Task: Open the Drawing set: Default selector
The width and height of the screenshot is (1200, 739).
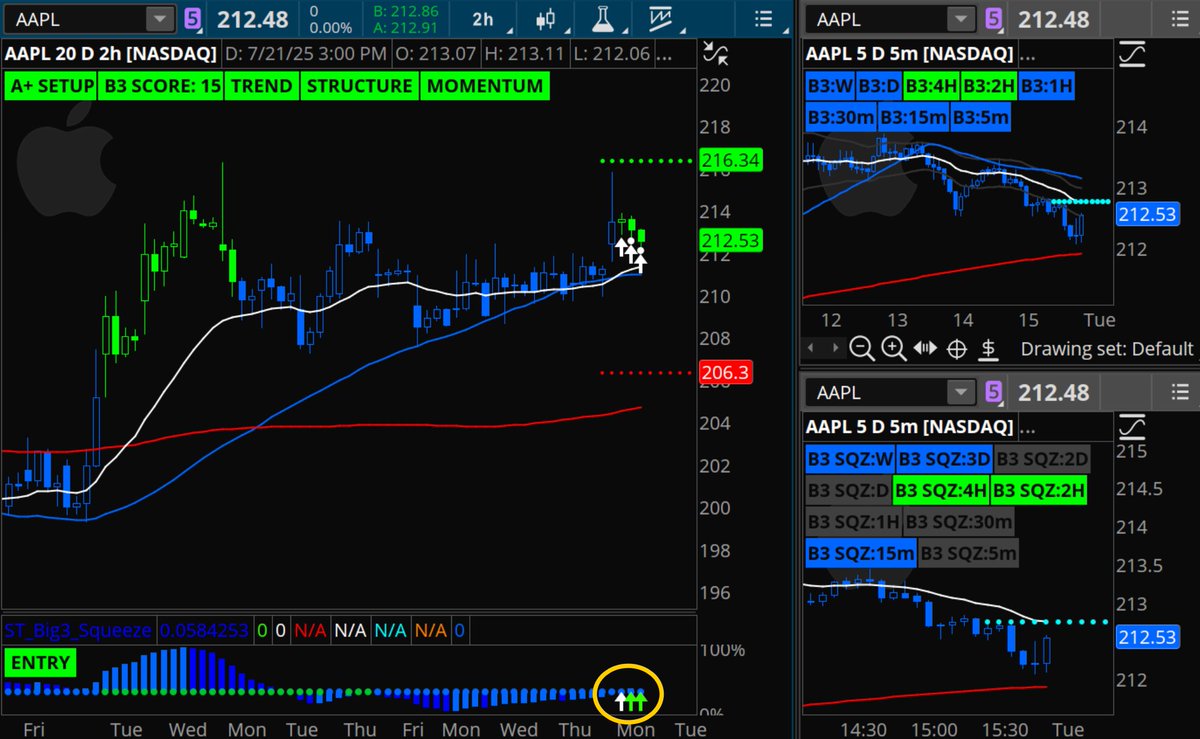Action: click(x=1107, y=349)
